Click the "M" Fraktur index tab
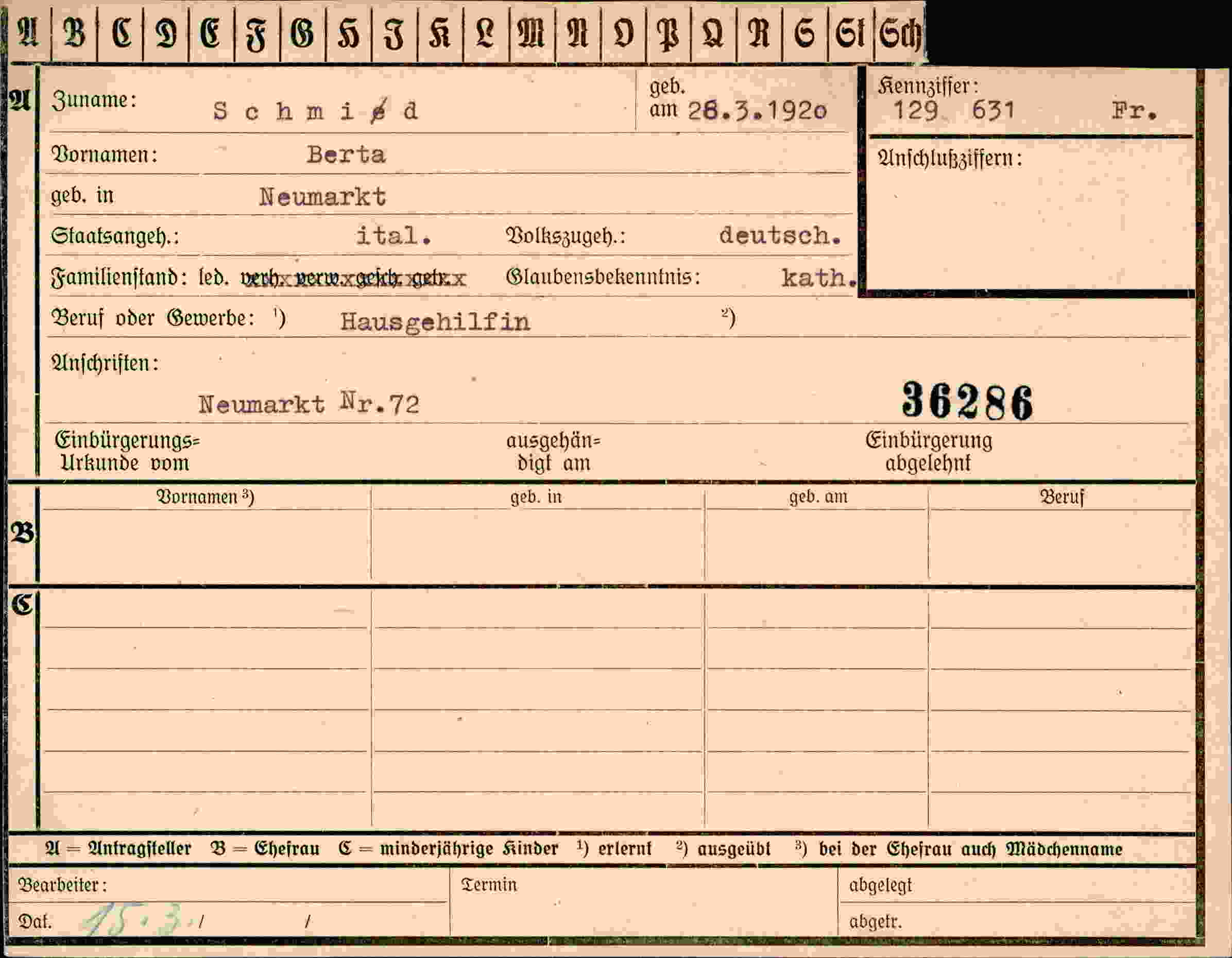Image resolution: width=1232 pixels, height=958 pixels. coord(532,33)
